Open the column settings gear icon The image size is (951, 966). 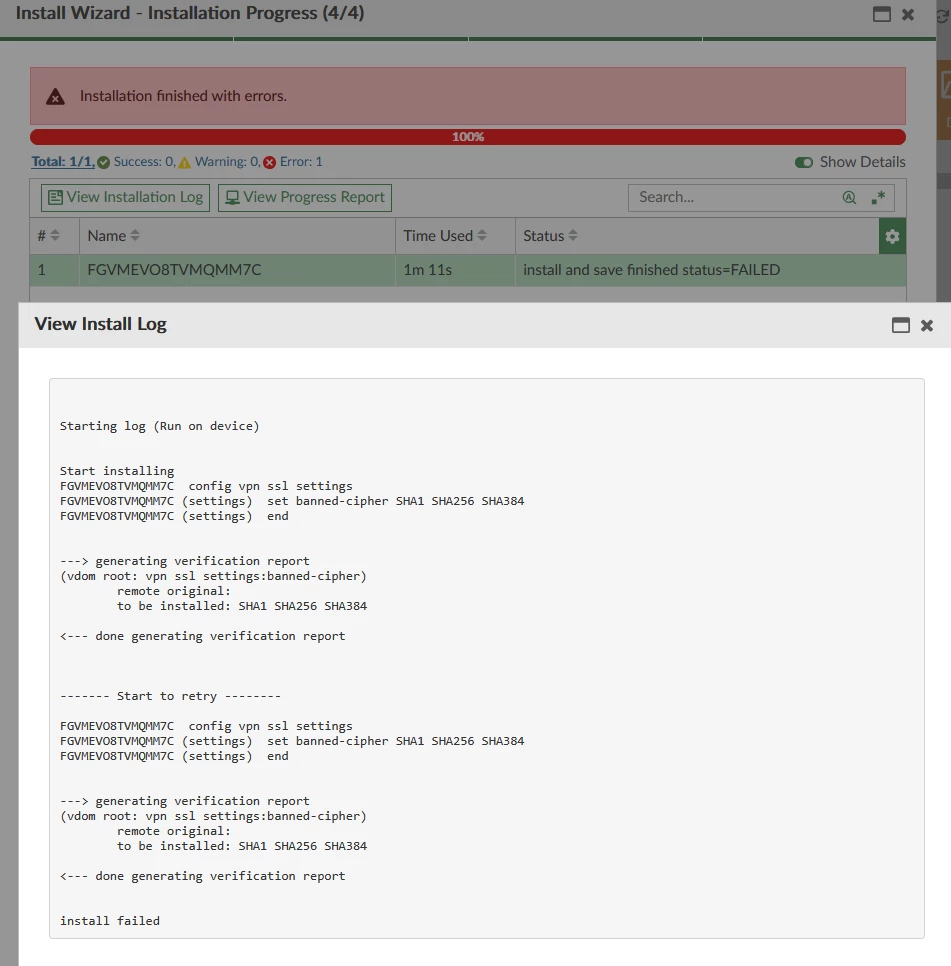pos(892,236)
